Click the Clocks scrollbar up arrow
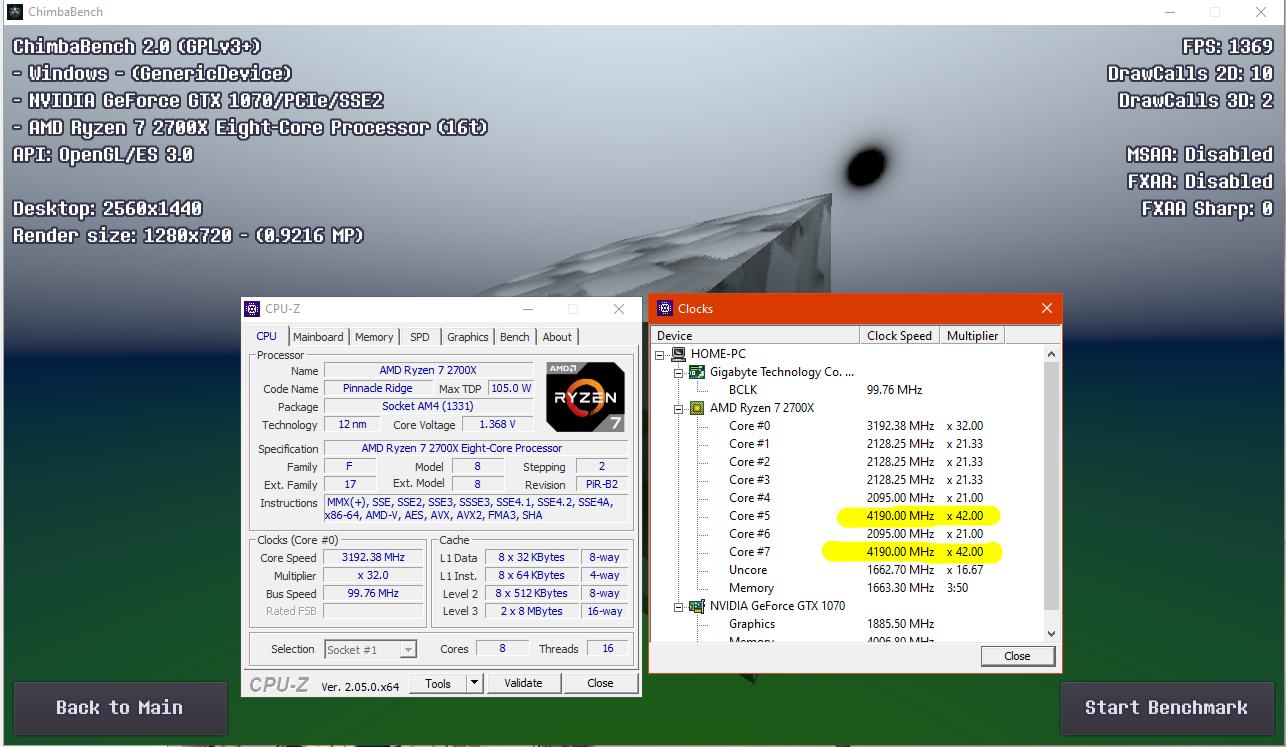The image size is (1286, 747). pos(1051,354)
